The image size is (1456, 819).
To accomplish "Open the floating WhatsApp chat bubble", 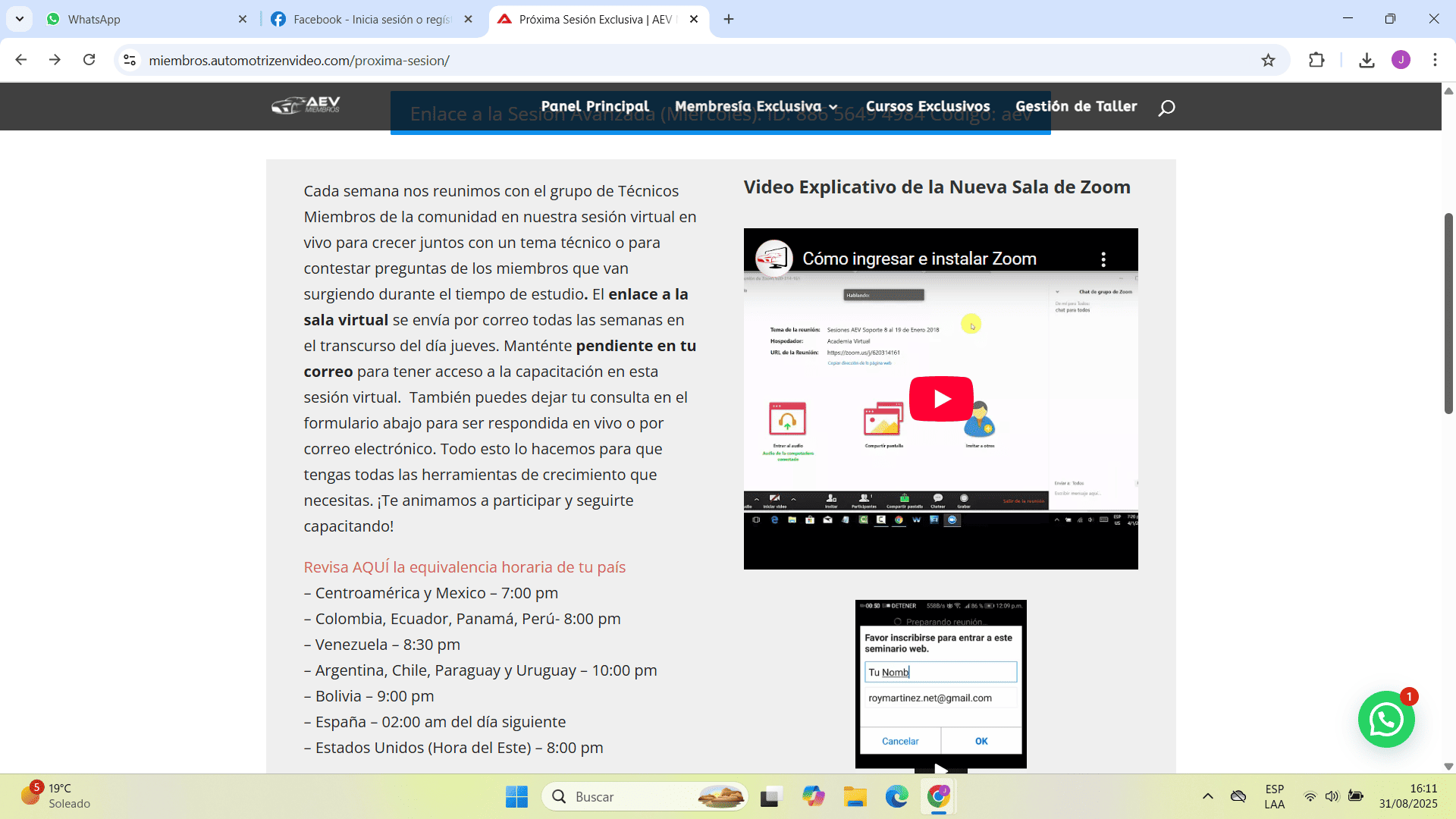I will (1385, 719).
